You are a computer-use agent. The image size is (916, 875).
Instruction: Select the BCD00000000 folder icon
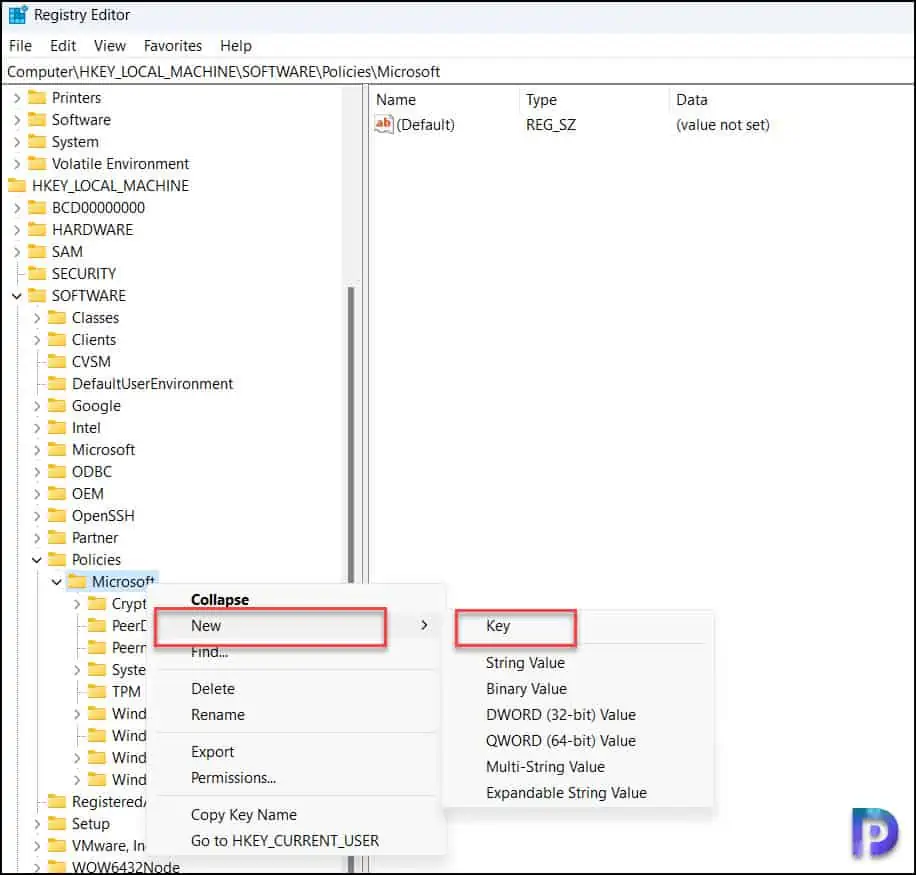point(37,207)
